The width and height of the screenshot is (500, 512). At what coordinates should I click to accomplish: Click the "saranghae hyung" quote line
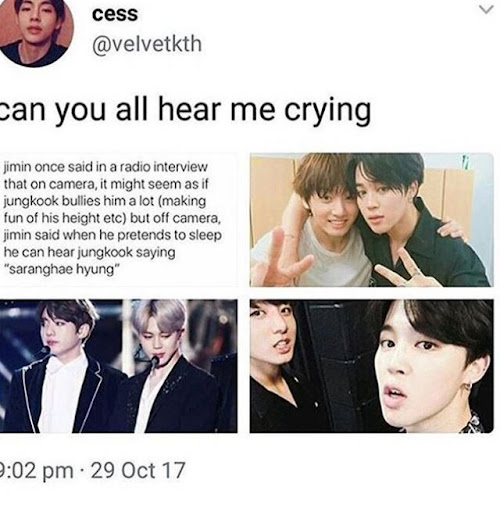(x=62, y=270)
